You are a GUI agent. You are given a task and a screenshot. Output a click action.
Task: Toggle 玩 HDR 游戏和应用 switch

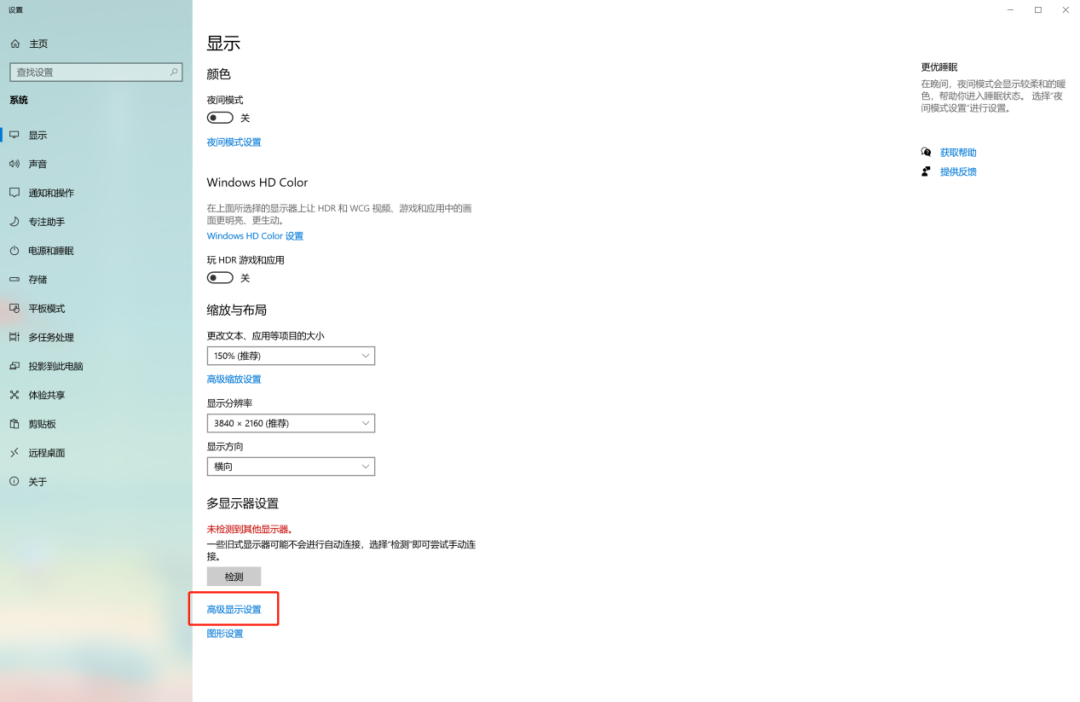(x=220, y=278)
